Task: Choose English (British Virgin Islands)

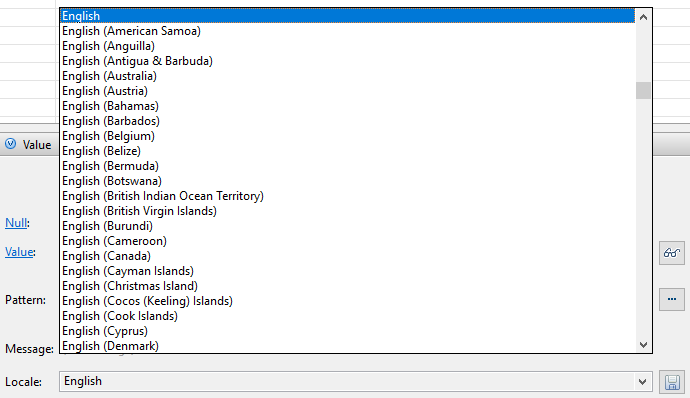Action: (347, 211)
